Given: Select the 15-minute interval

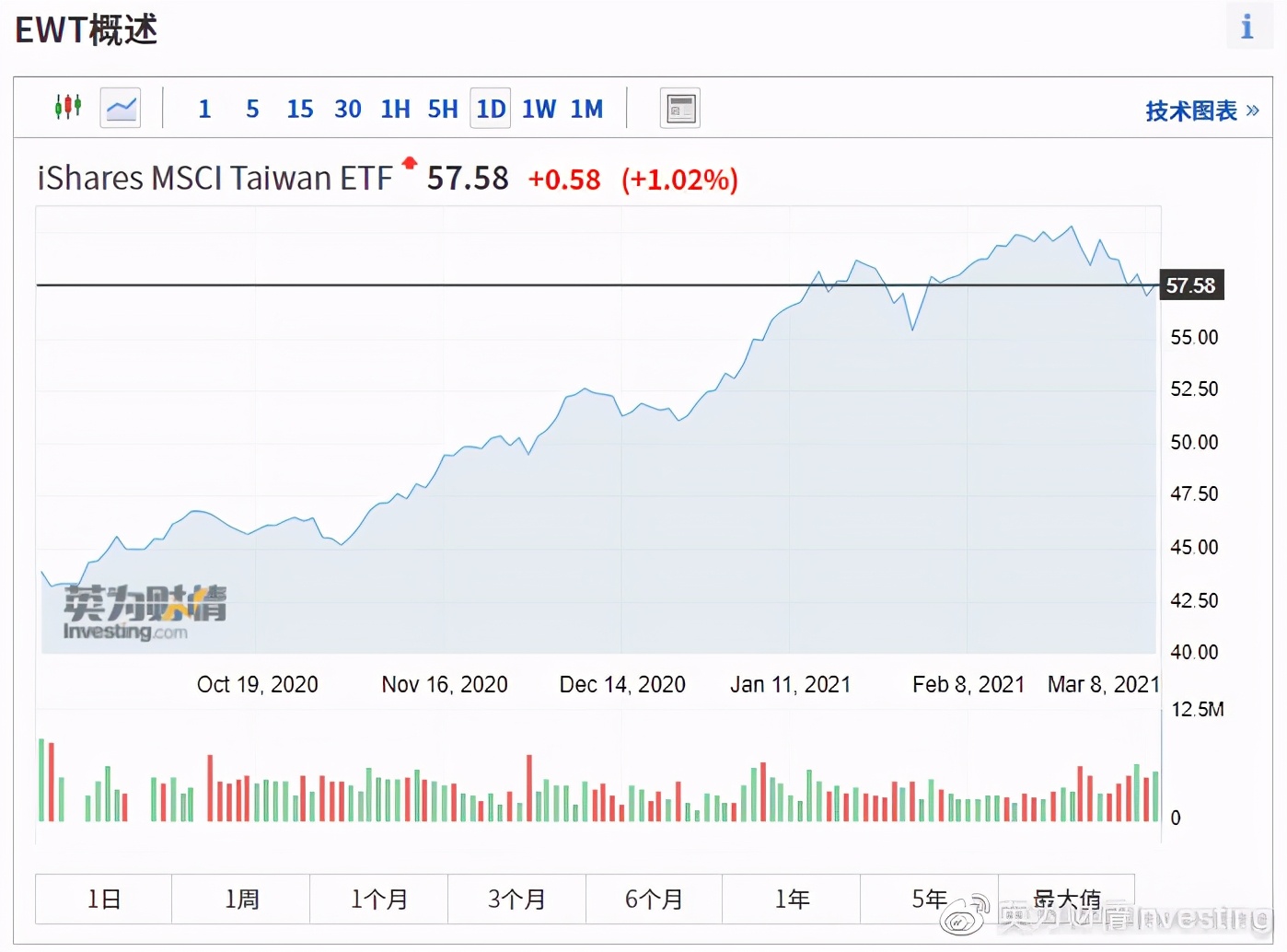Looking at the screenshot, I should 300,110.
